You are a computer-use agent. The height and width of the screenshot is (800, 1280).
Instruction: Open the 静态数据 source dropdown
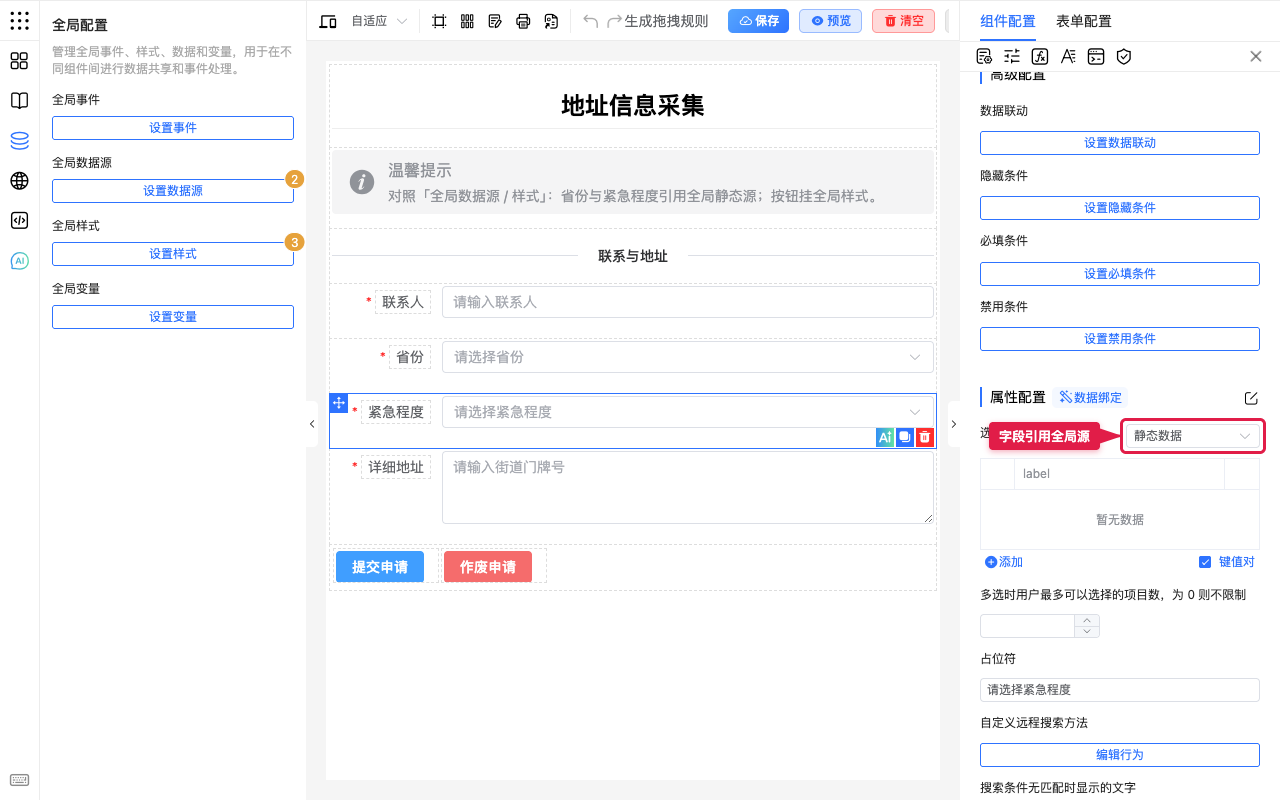point(1192,436)
